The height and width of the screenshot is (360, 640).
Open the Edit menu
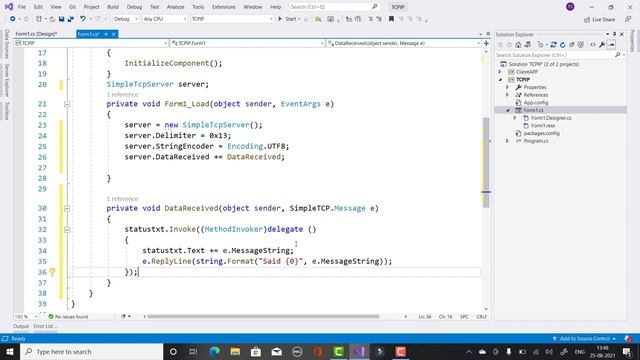[38, 7]
